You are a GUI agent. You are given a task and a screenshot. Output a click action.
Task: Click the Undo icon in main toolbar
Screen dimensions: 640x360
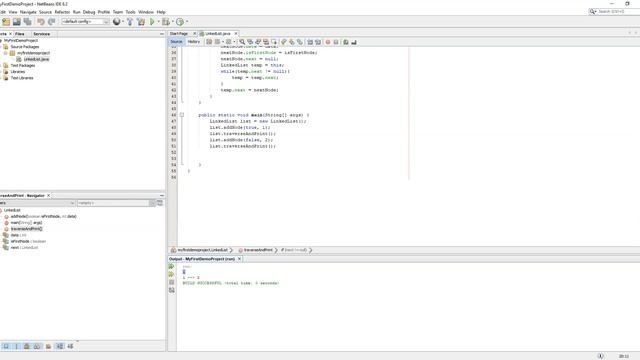click(41, 22)
